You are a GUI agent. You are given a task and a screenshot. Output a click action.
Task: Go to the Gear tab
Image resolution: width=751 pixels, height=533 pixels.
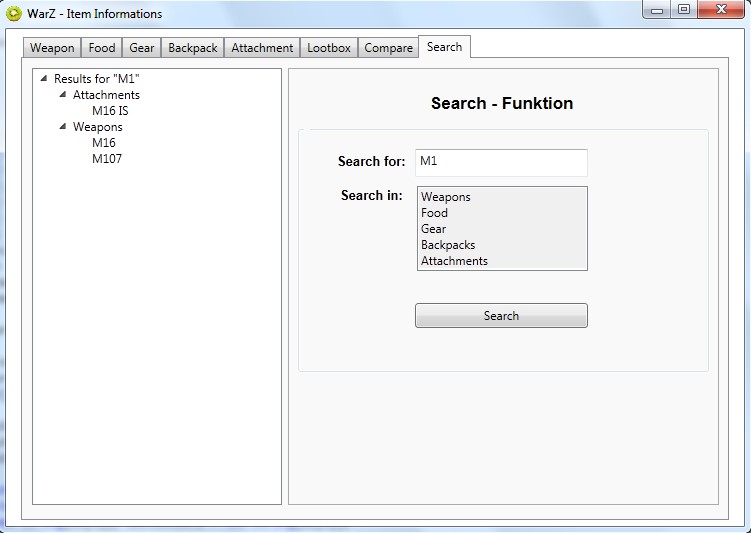pyautogui.click(x=142, y=48)
